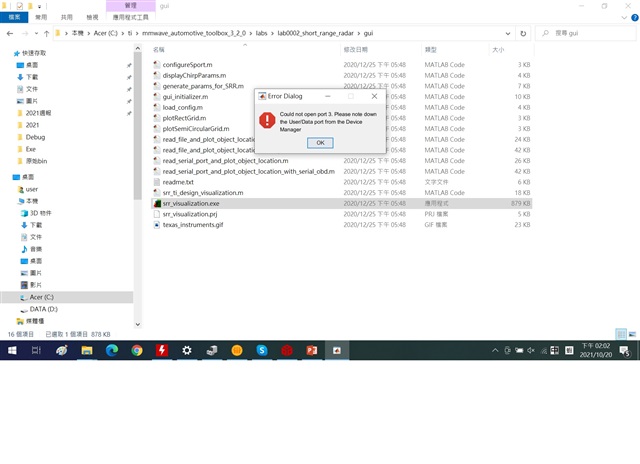This screenshot has height=464, width=640.
Task: Switch to large thumbnails view icon
Action: click(x=632, y=334)
